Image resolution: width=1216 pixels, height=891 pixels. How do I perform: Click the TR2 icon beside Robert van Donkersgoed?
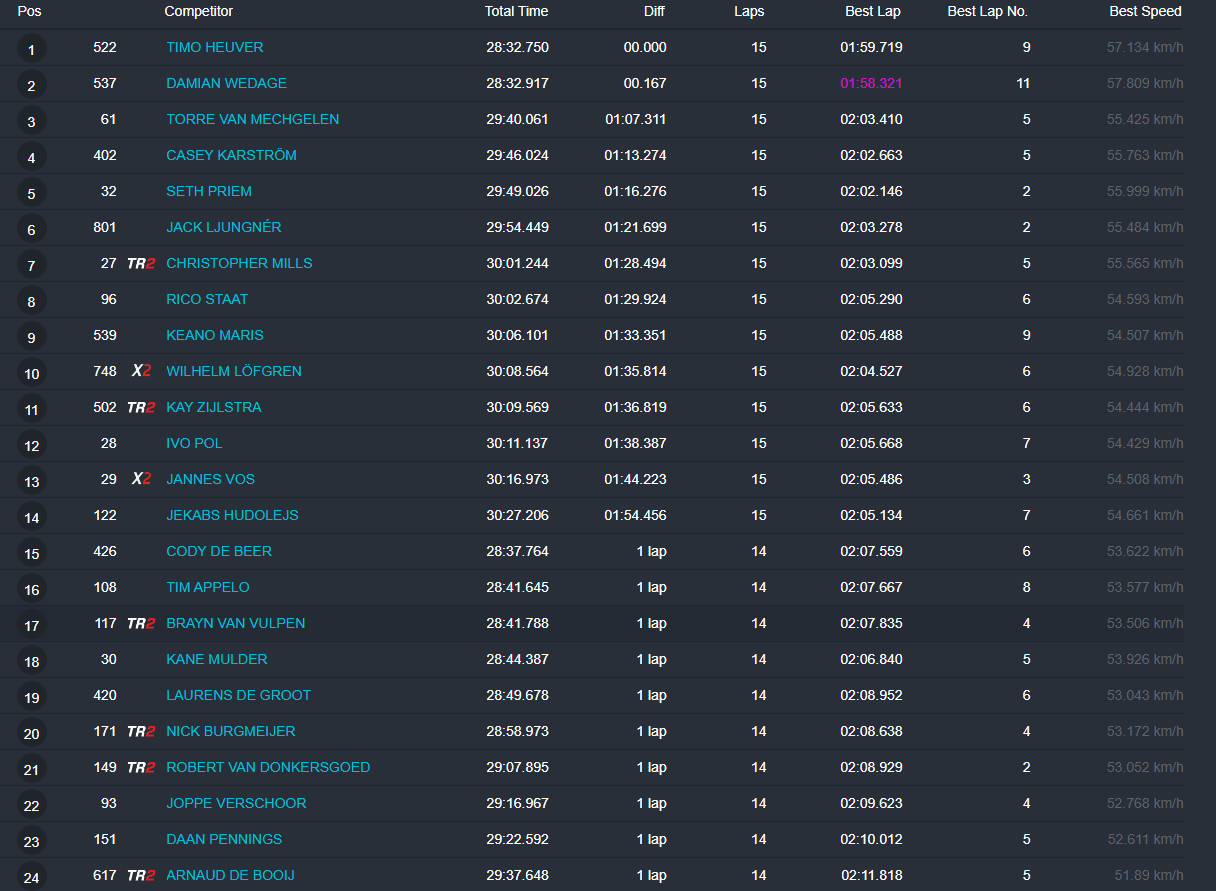(141, 768)
